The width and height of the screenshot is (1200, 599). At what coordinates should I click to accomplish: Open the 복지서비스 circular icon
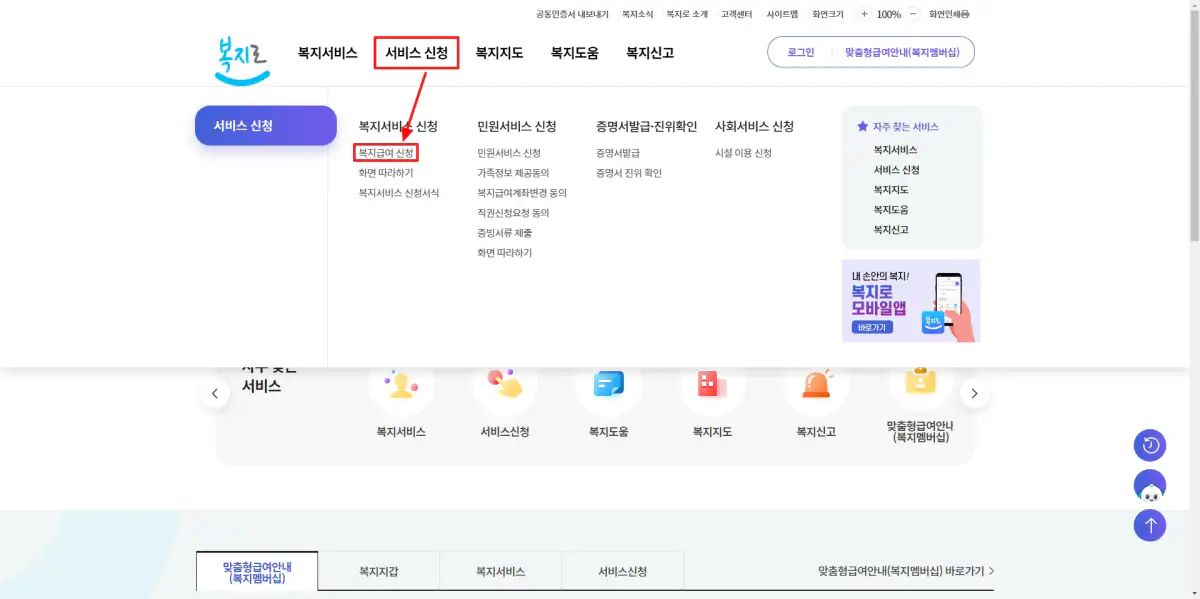click(x=401, y=385)
